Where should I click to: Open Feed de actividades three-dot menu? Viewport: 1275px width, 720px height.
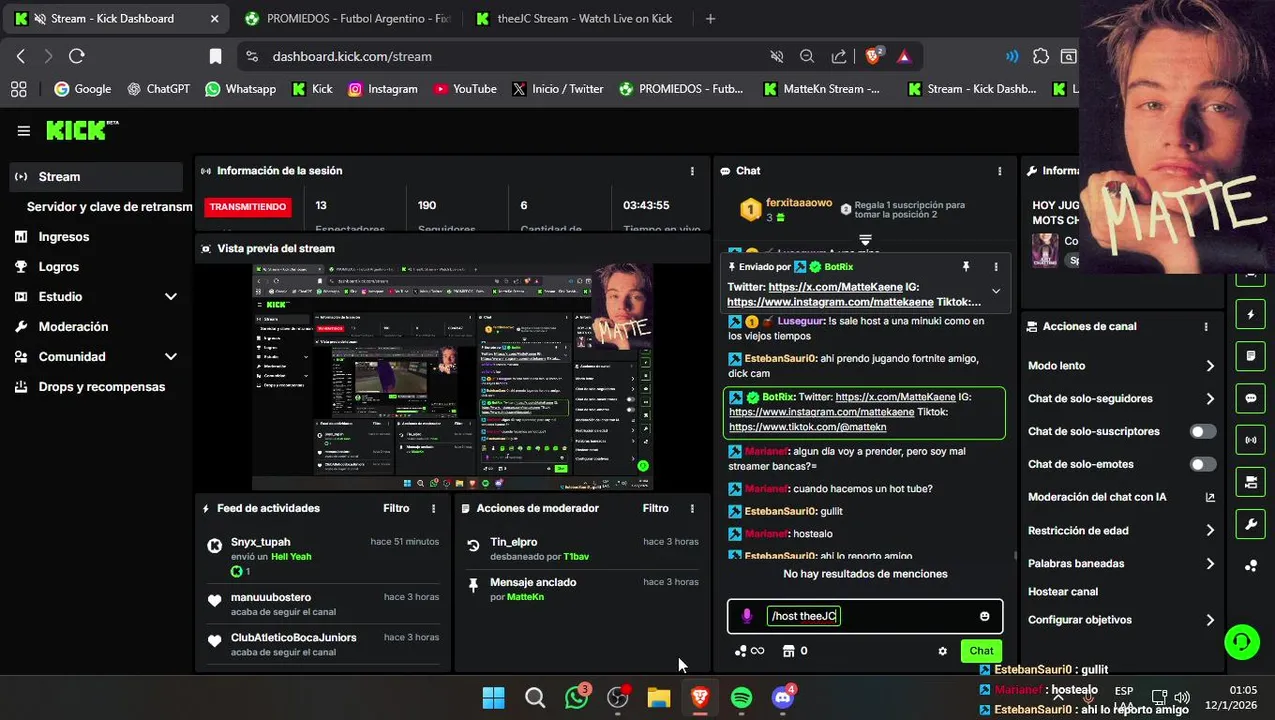point(433,509)
